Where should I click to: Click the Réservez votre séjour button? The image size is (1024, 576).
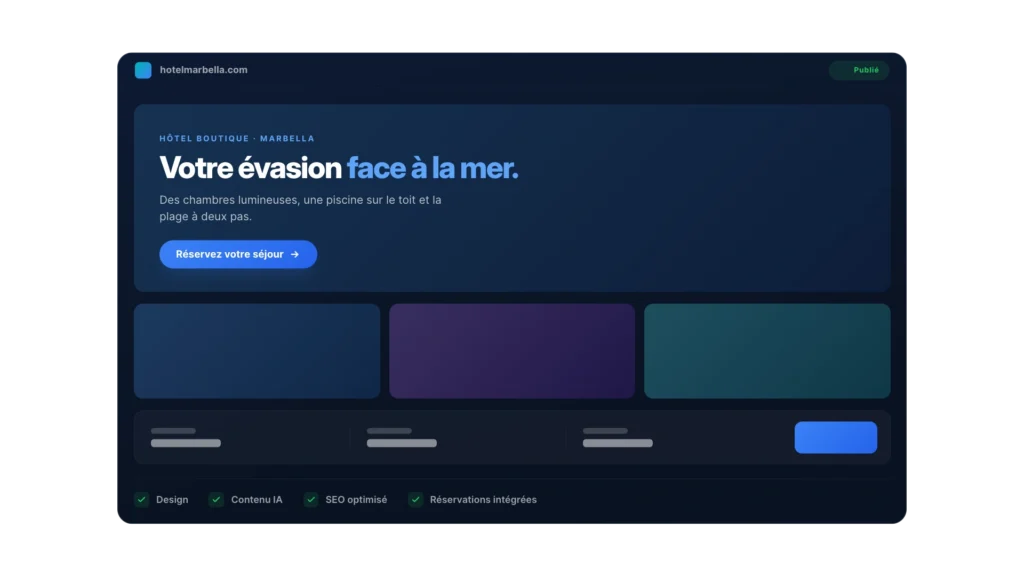click(x=238, y=254)
